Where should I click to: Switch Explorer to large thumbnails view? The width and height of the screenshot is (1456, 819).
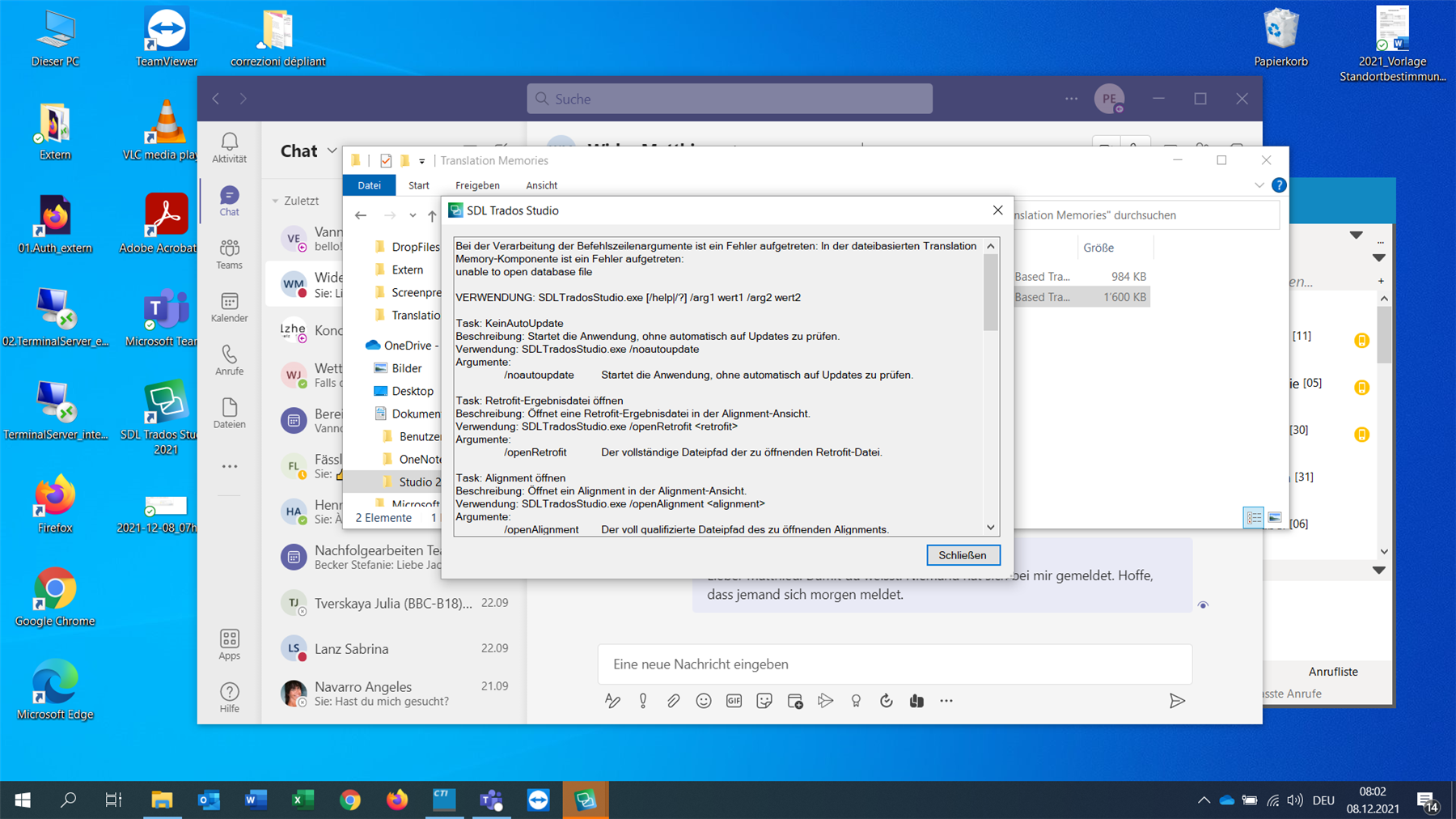tap(1275, 518)
